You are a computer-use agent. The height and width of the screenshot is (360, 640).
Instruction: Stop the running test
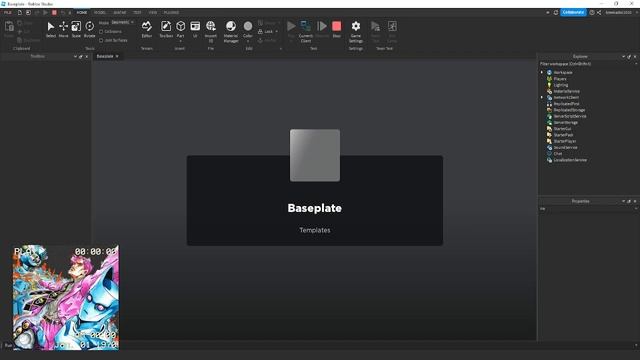336,29
